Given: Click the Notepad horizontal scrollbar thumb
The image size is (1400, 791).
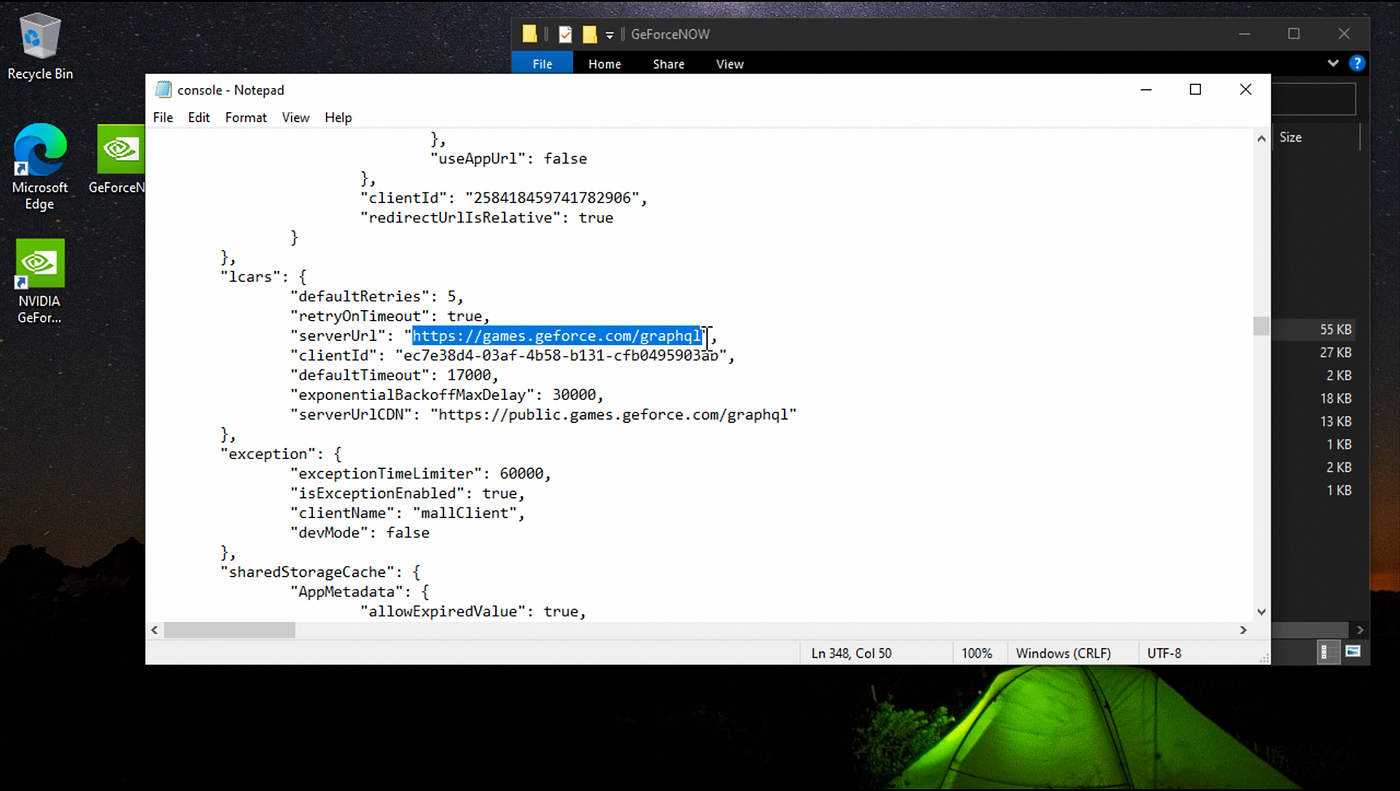Looking at the screenshot, I should pyautogui.click(x=230, y=630).
